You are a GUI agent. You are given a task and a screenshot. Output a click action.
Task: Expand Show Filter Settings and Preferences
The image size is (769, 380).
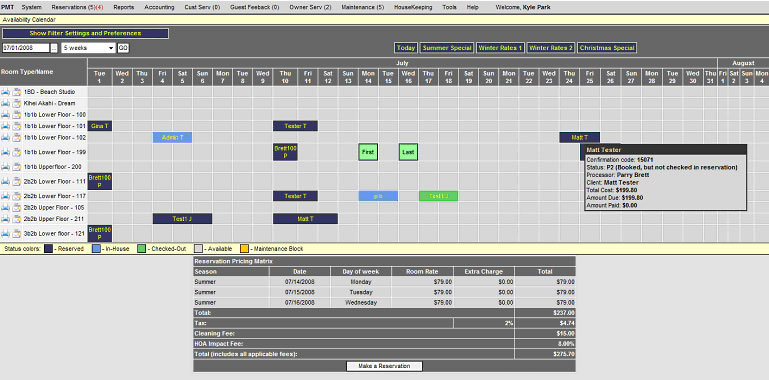point(85,33)
